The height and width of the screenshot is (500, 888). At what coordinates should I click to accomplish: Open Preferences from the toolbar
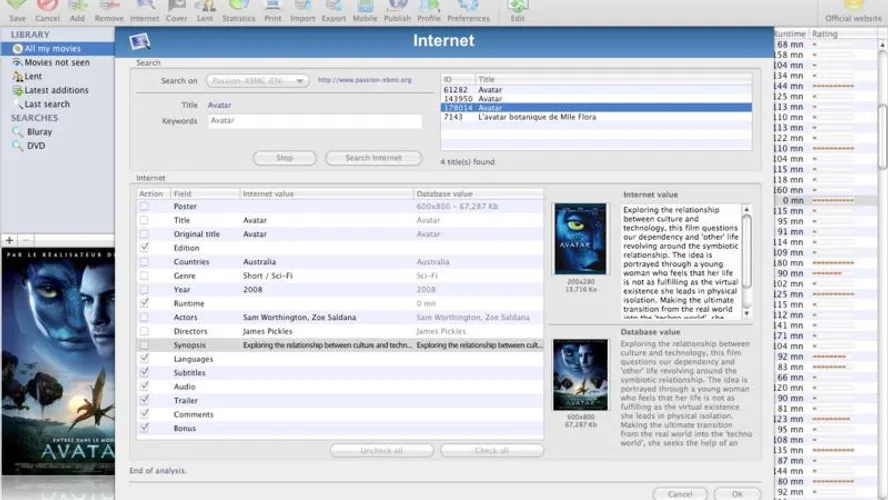tap(468, 10)
